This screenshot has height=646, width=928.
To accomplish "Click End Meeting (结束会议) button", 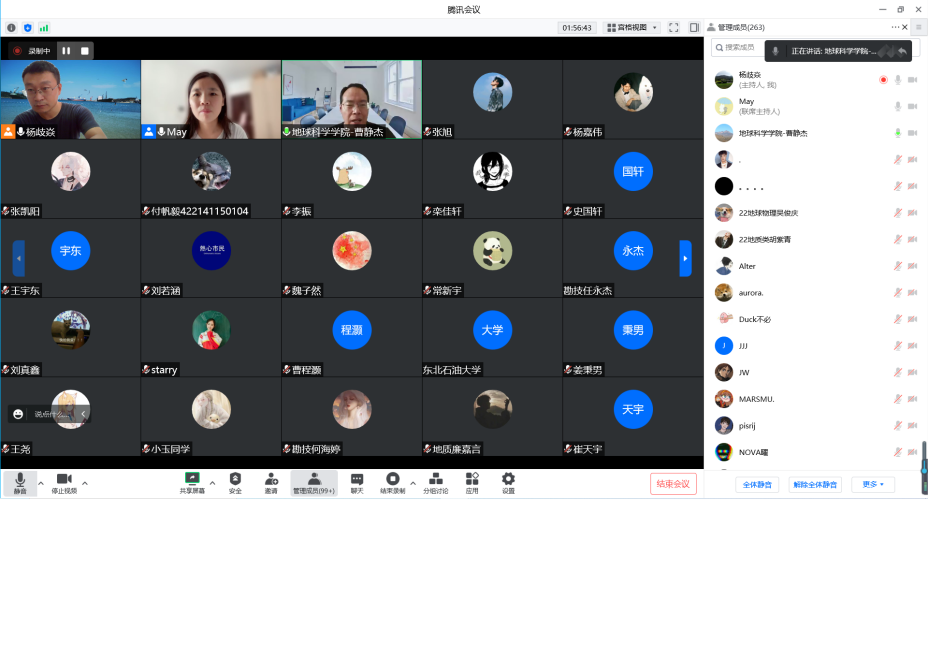I will (673, 484).
